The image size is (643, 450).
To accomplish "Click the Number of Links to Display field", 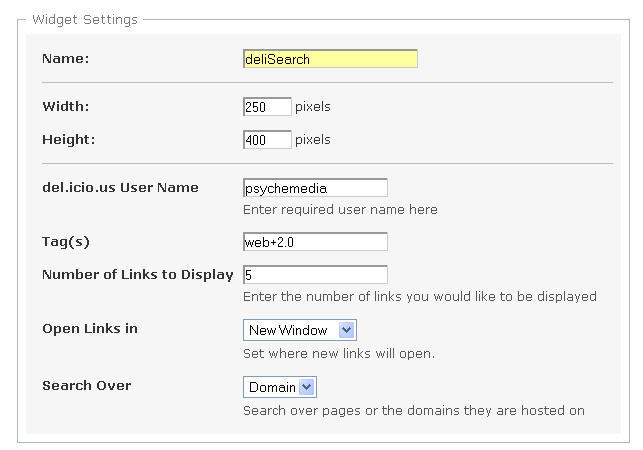I will pyautogui.click(x=315, y=274).
